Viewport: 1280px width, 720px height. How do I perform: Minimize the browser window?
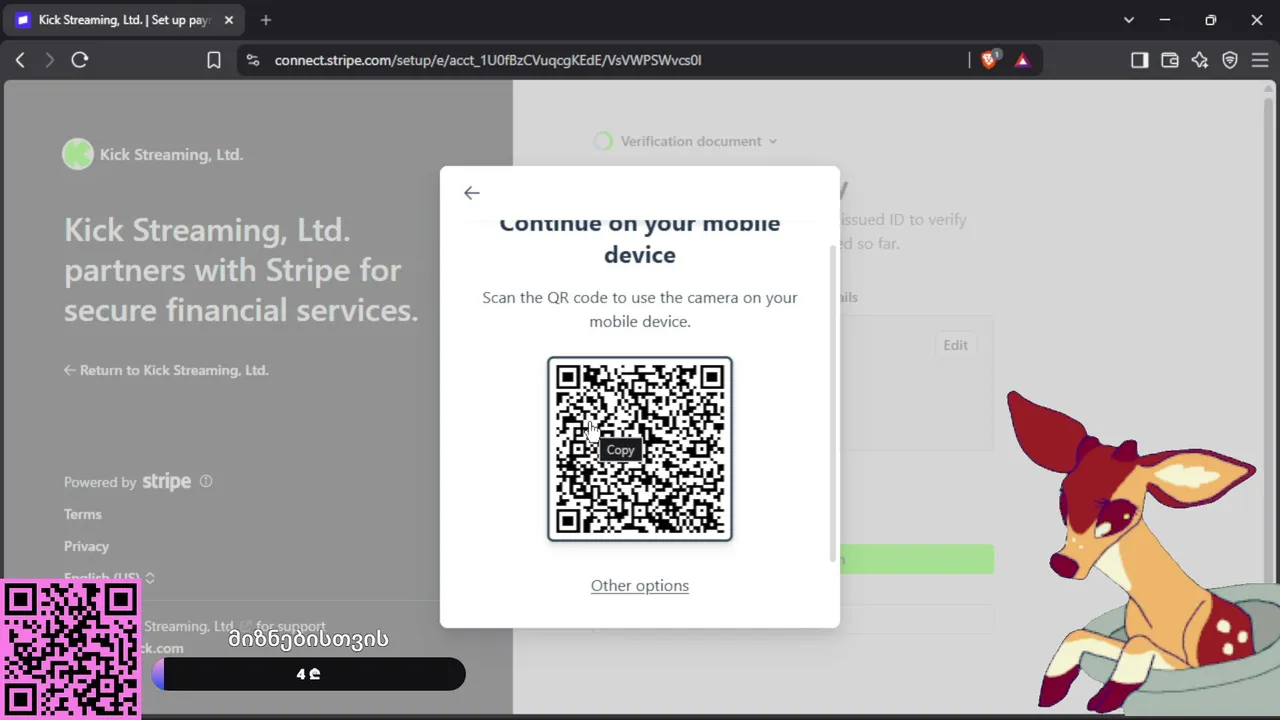click(1165, 20)
